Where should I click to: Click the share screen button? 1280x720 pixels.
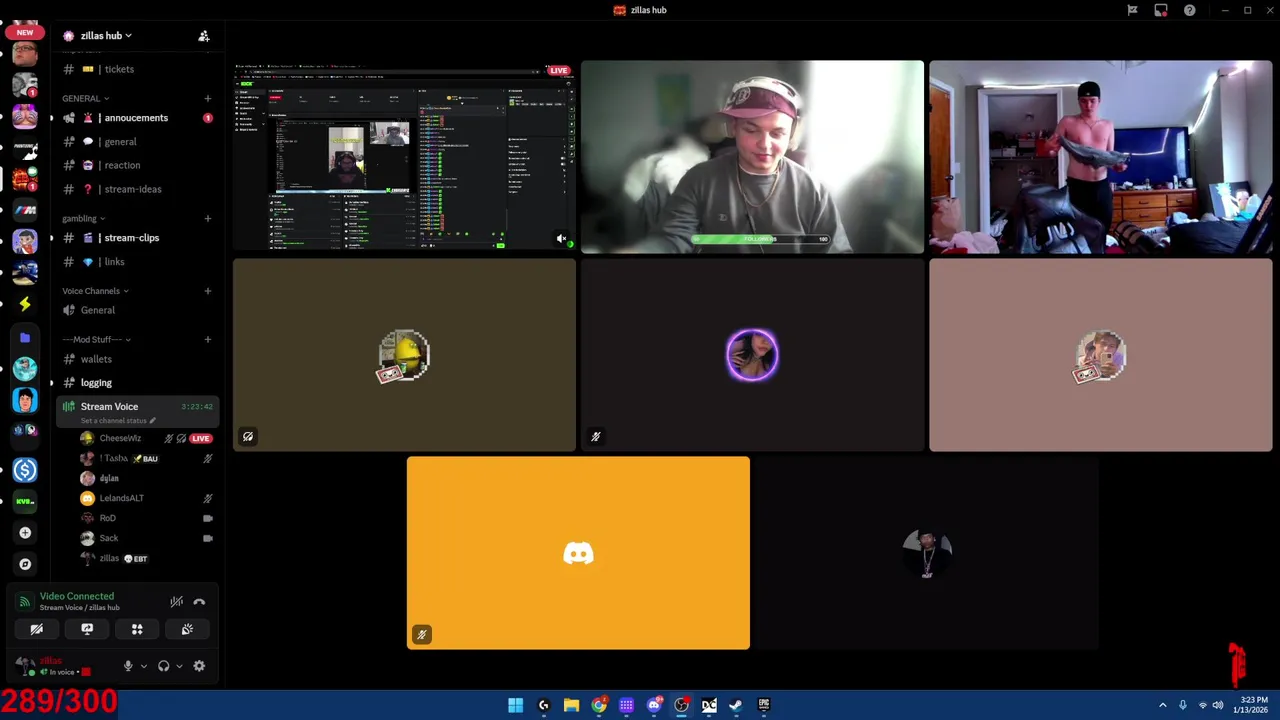click(87, 629)
